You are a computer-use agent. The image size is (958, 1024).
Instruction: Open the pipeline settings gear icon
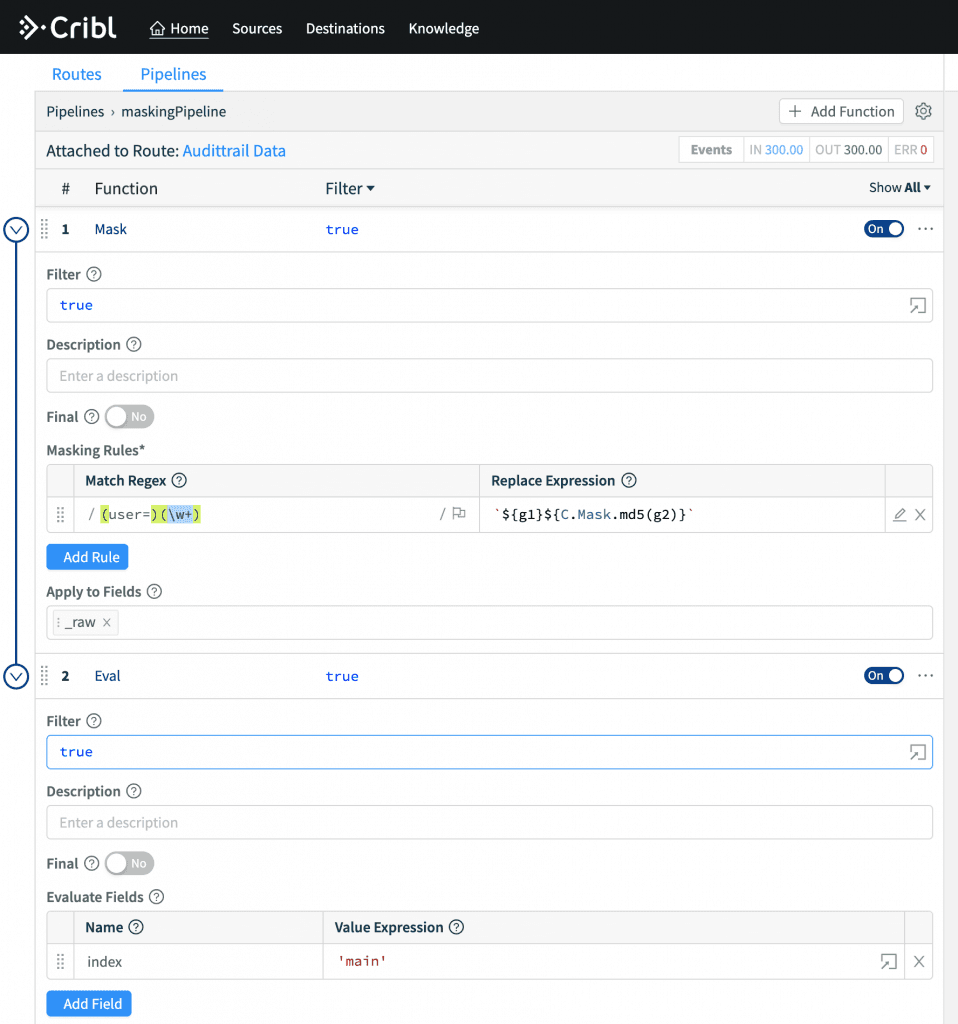[x=923, y=111]
